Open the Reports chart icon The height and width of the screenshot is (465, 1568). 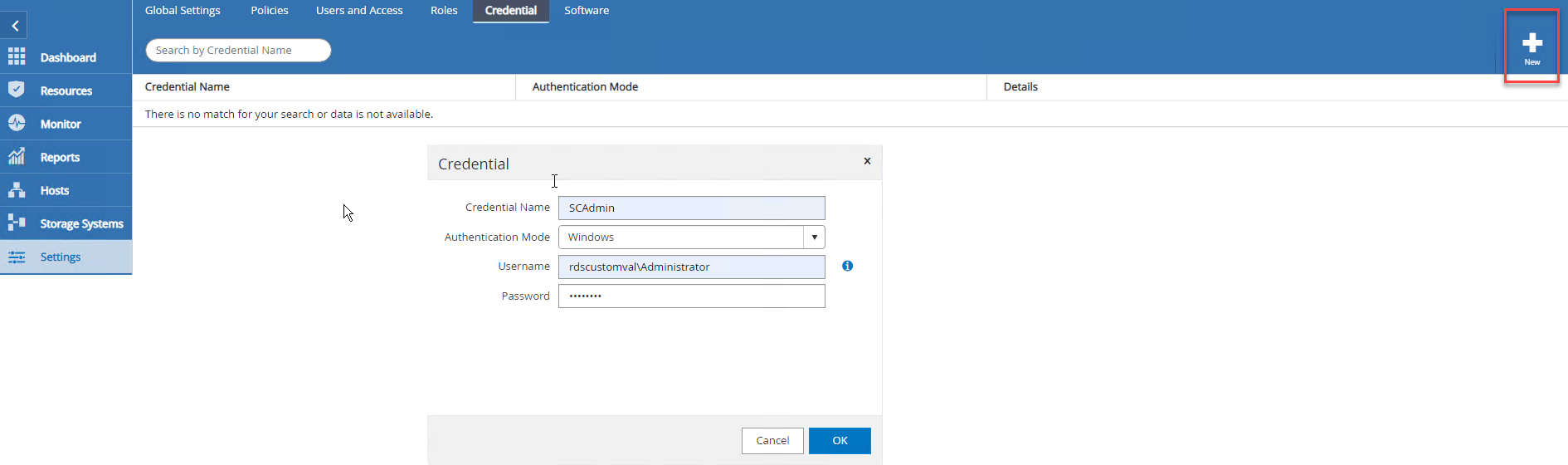pos(17,156)
